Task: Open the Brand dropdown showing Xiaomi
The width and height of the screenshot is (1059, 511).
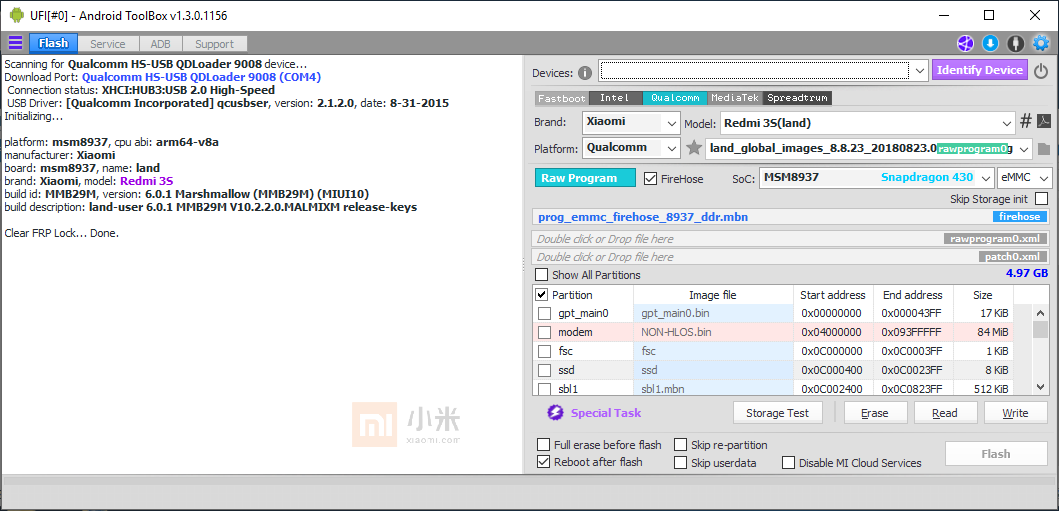Action: pyautogui.click(x=671, y=124)
